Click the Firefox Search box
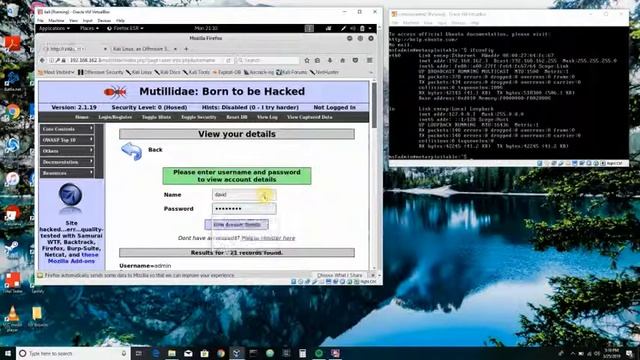Viewport: 640px width, 360px height. point(268,60)
